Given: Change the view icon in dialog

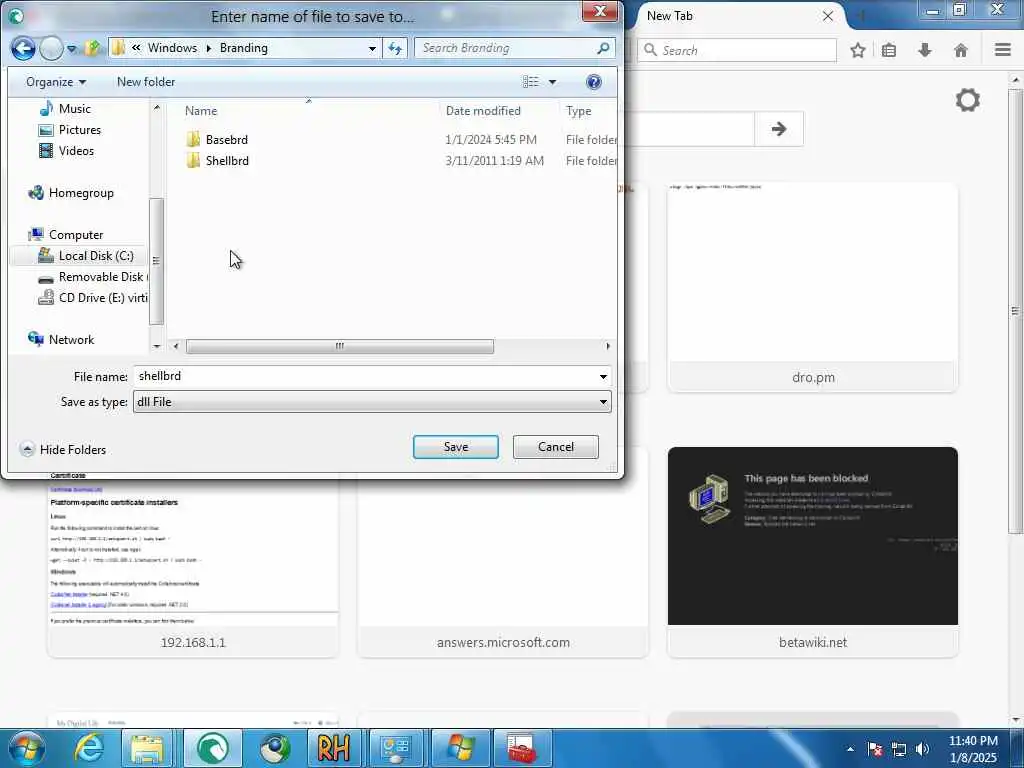Looking at the screenshot, I should pyautogui.click(x=530, y=82).
